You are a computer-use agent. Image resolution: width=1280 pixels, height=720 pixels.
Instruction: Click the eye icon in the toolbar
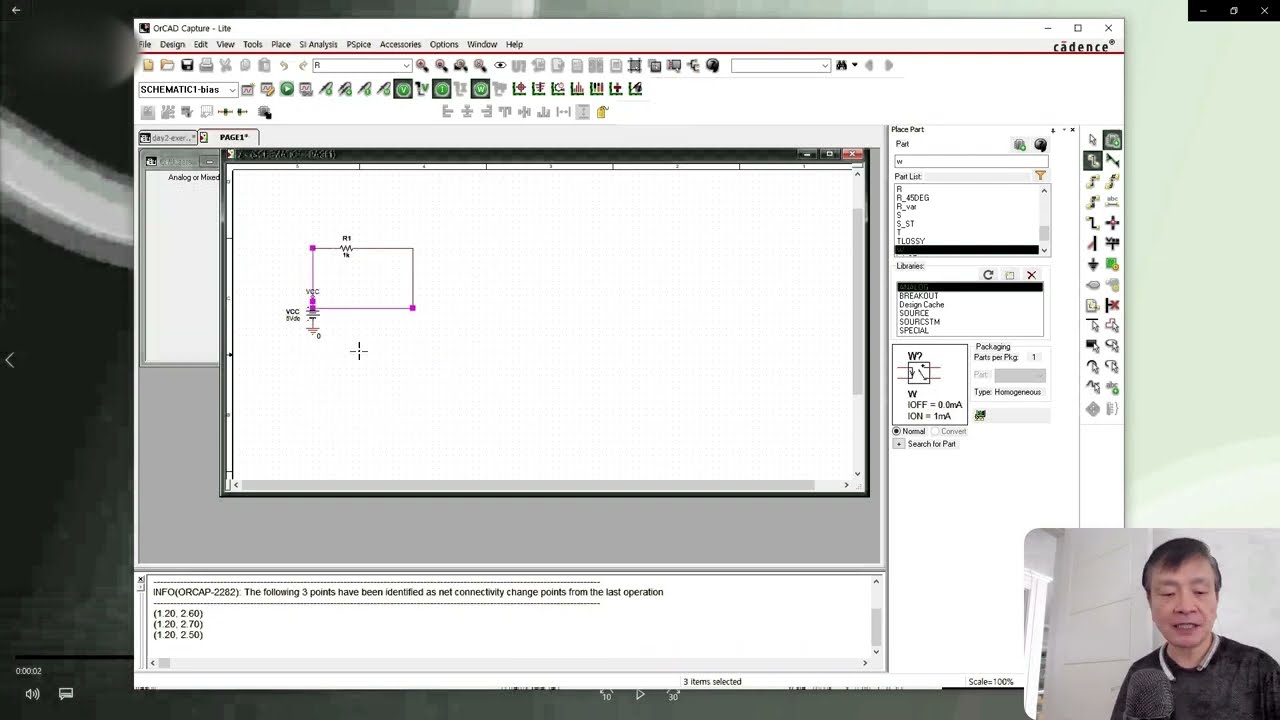coord(500,65)
